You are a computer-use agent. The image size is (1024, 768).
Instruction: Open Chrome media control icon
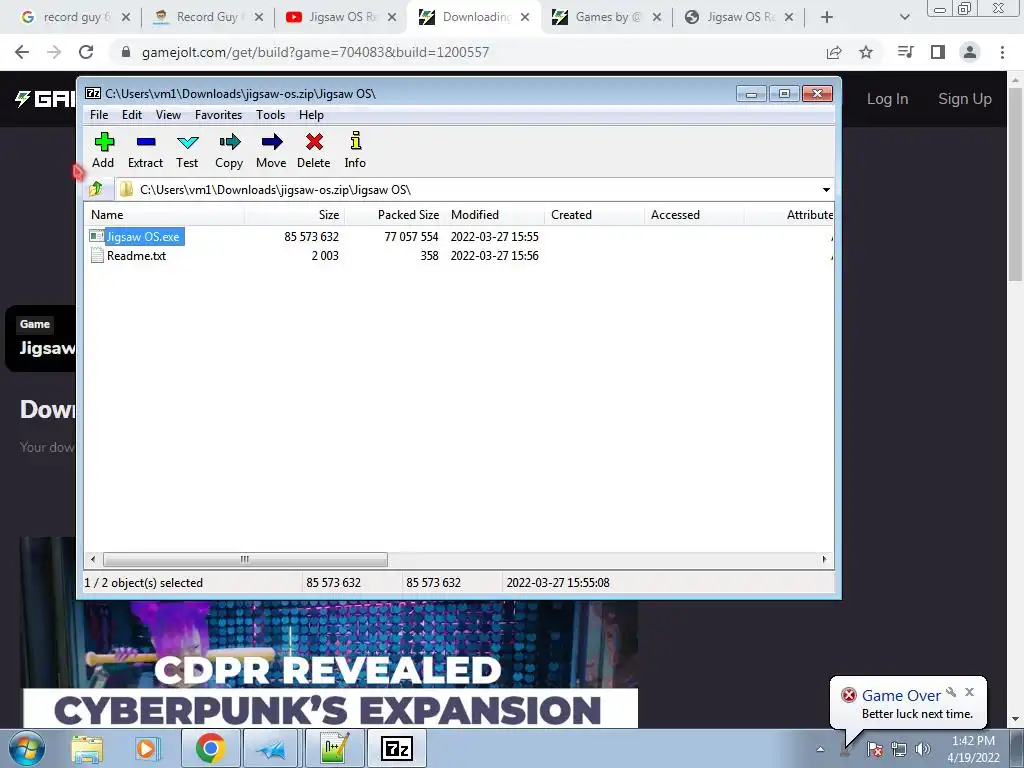pyautogui.click(x=905, y=52)
